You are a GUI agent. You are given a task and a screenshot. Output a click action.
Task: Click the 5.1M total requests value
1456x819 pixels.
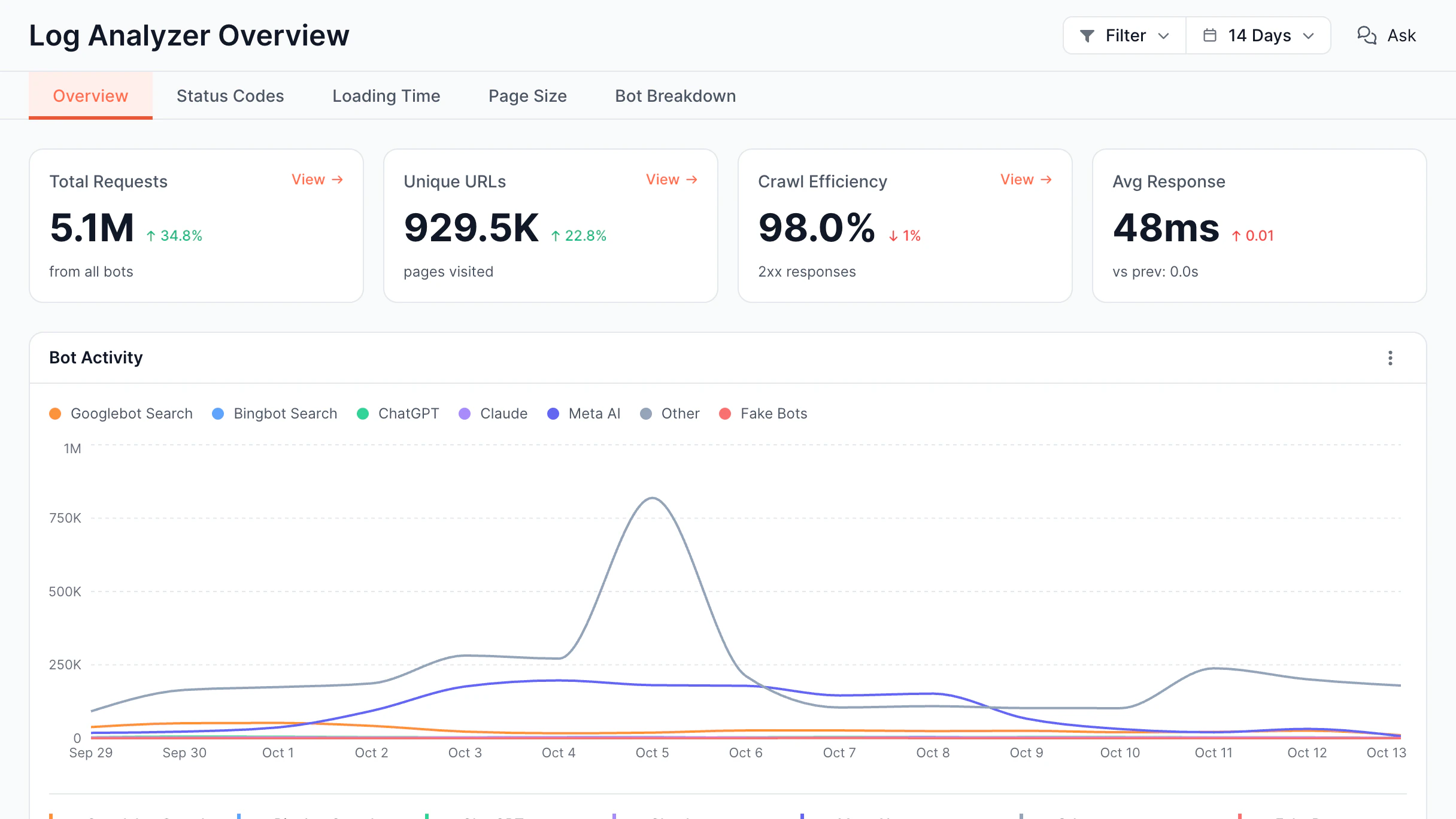(x=92, y=228)
